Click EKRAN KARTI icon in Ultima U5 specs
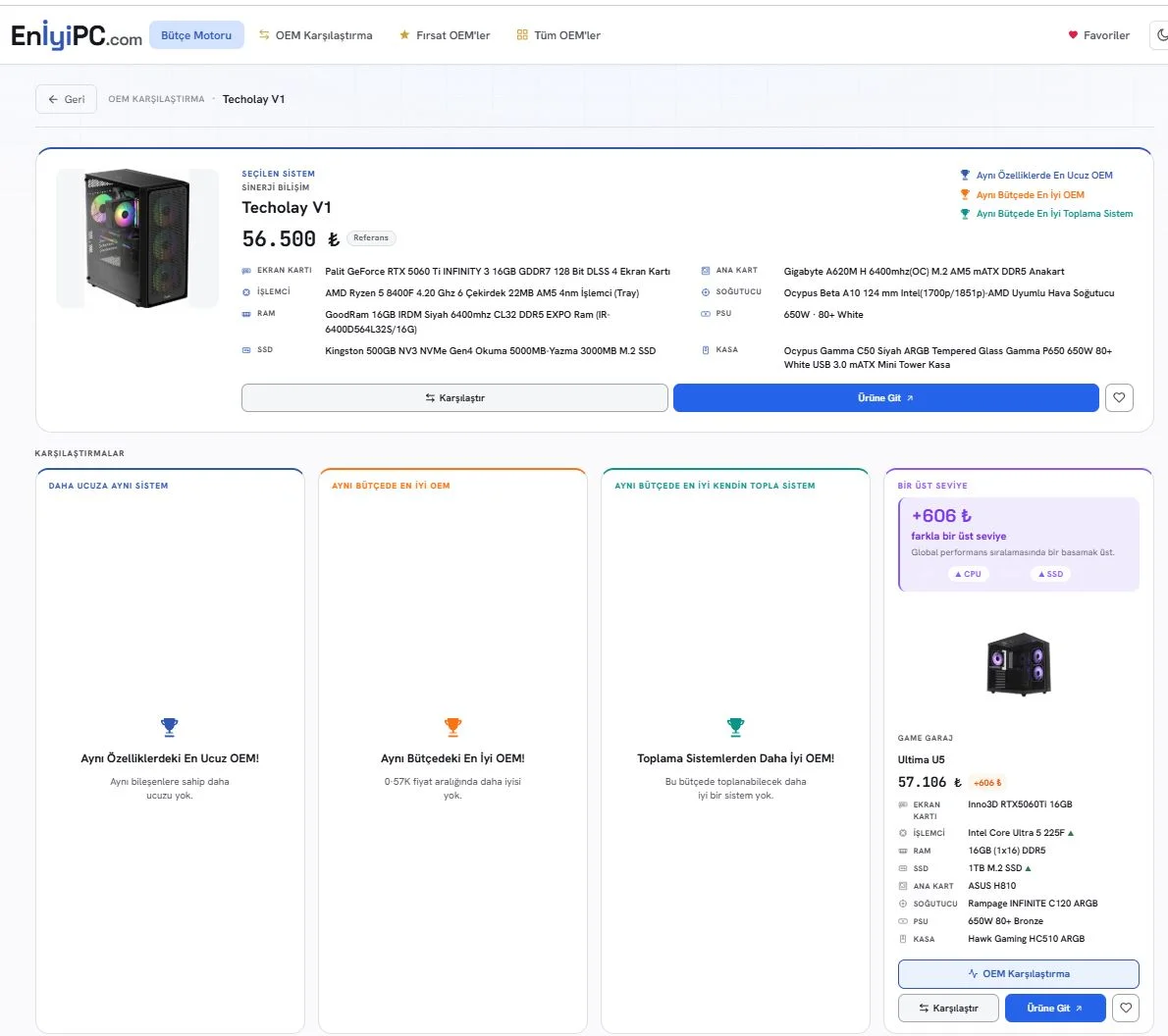Image resolution: width=1168 pixels, height=1036 pixels. (903, 805)
